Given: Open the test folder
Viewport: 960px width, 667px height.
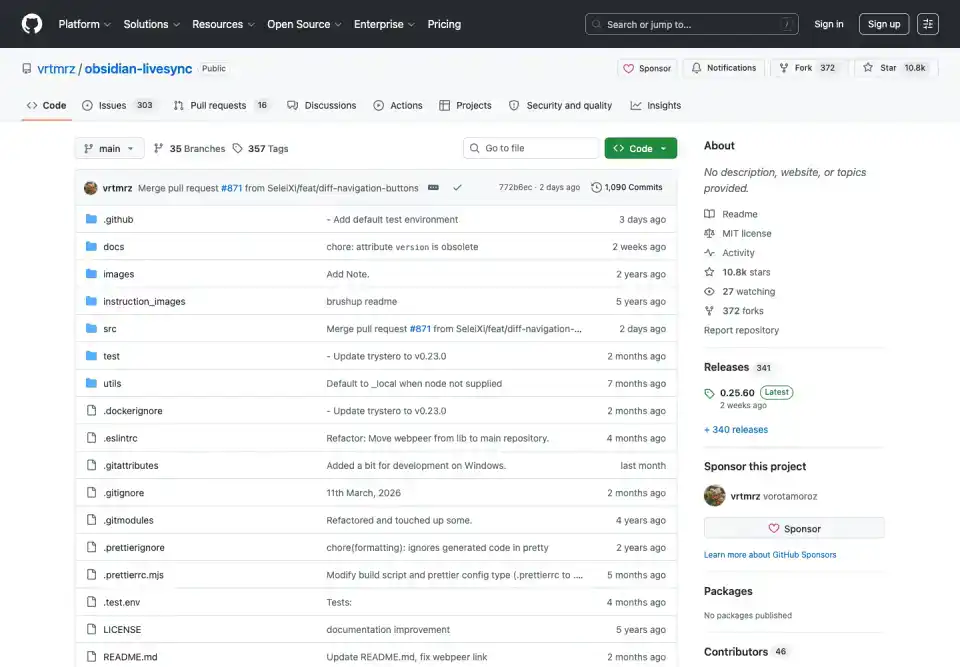Looking at the screenshot, I should 111,356.
